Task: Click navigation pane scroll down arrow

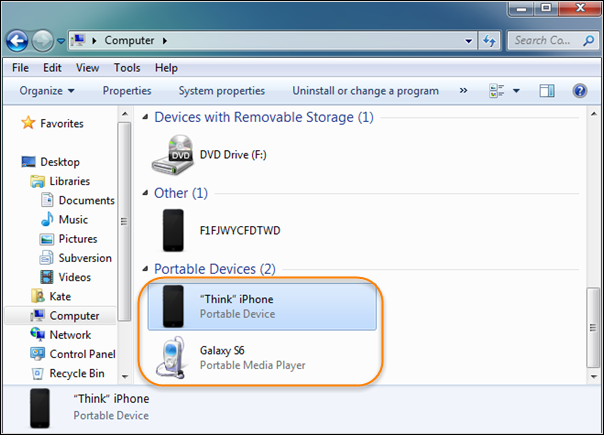Action: pyautogui.click(x=124, y=376)
